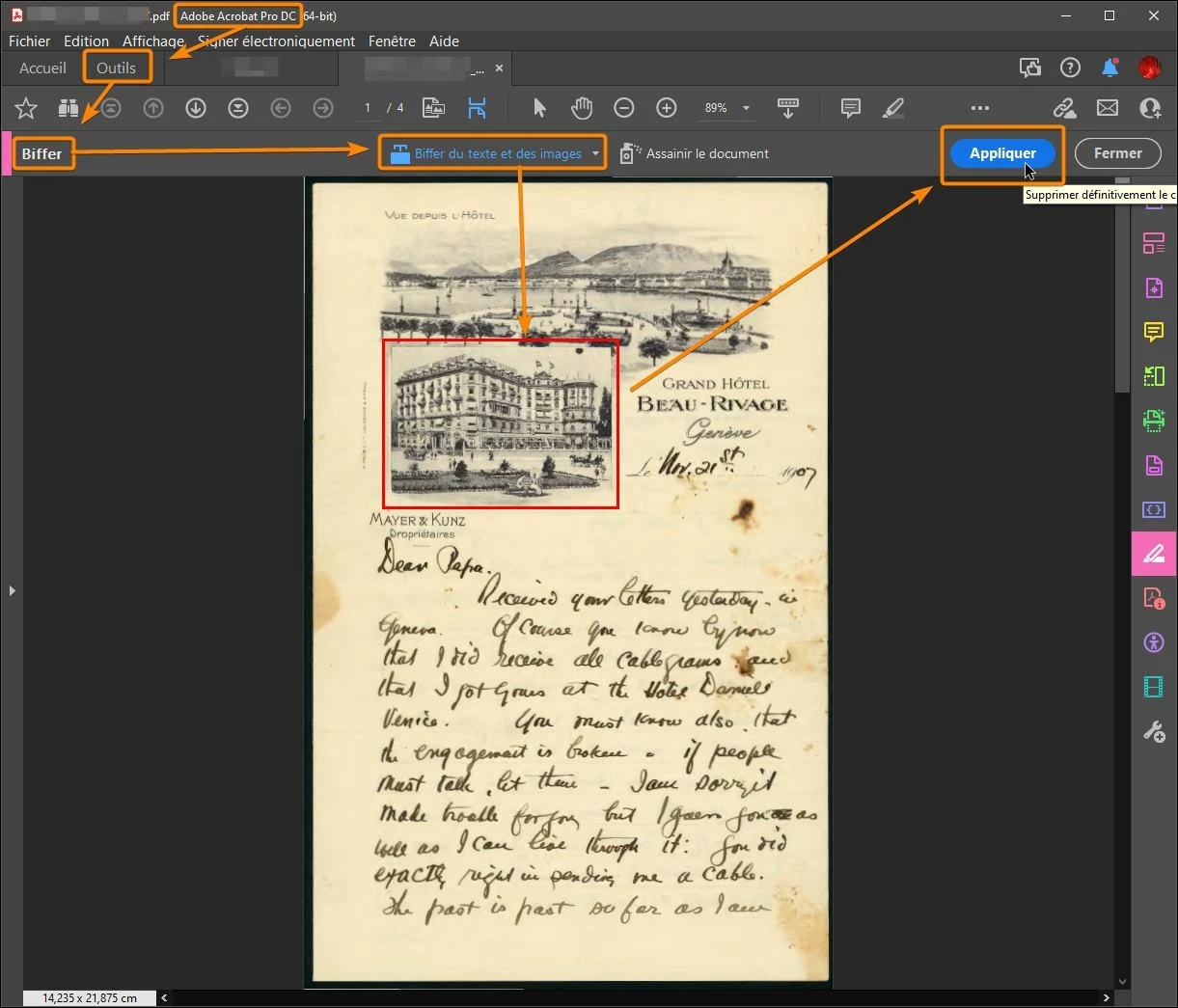Open the three-dots more tools menu
This screenshot has height=1008, width=1178.
pos(980,108)
